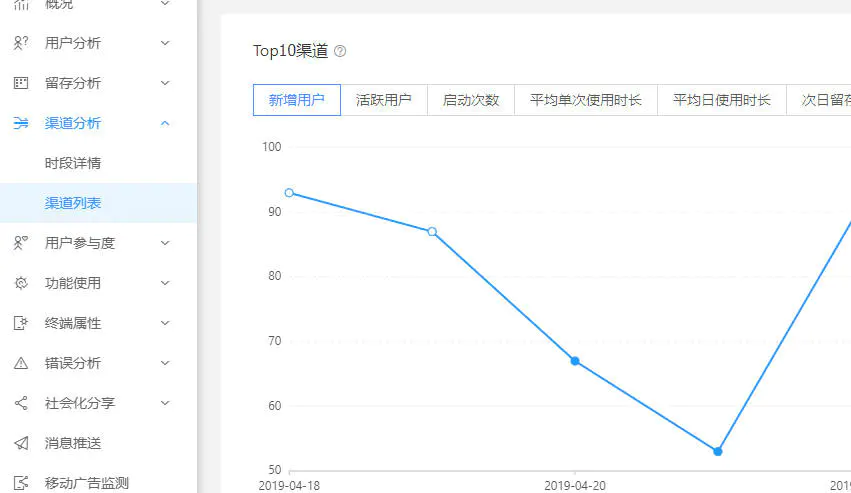Expand the 用户分析 menu chevron
851x493 pixels.
165,43
